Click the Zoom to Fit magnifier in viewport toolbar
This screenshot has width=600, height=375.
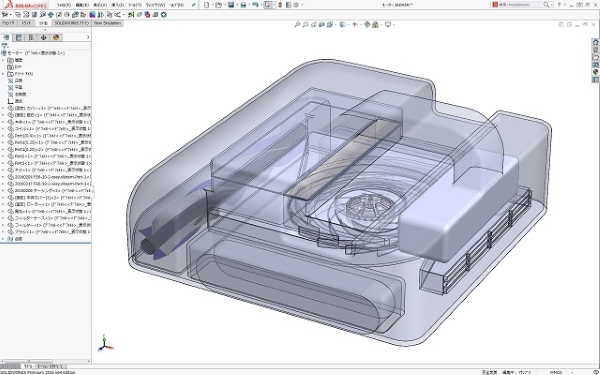click(x=297, y=24)
